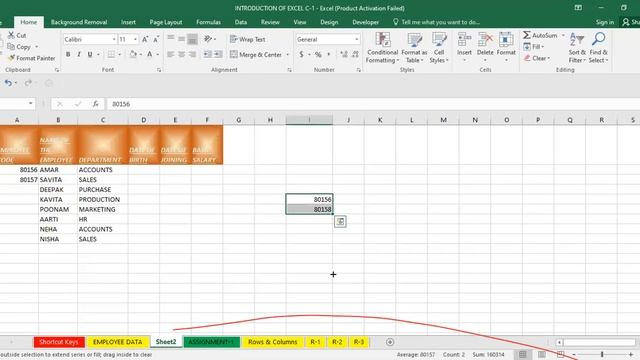Click the Insert cells icon

464,40
